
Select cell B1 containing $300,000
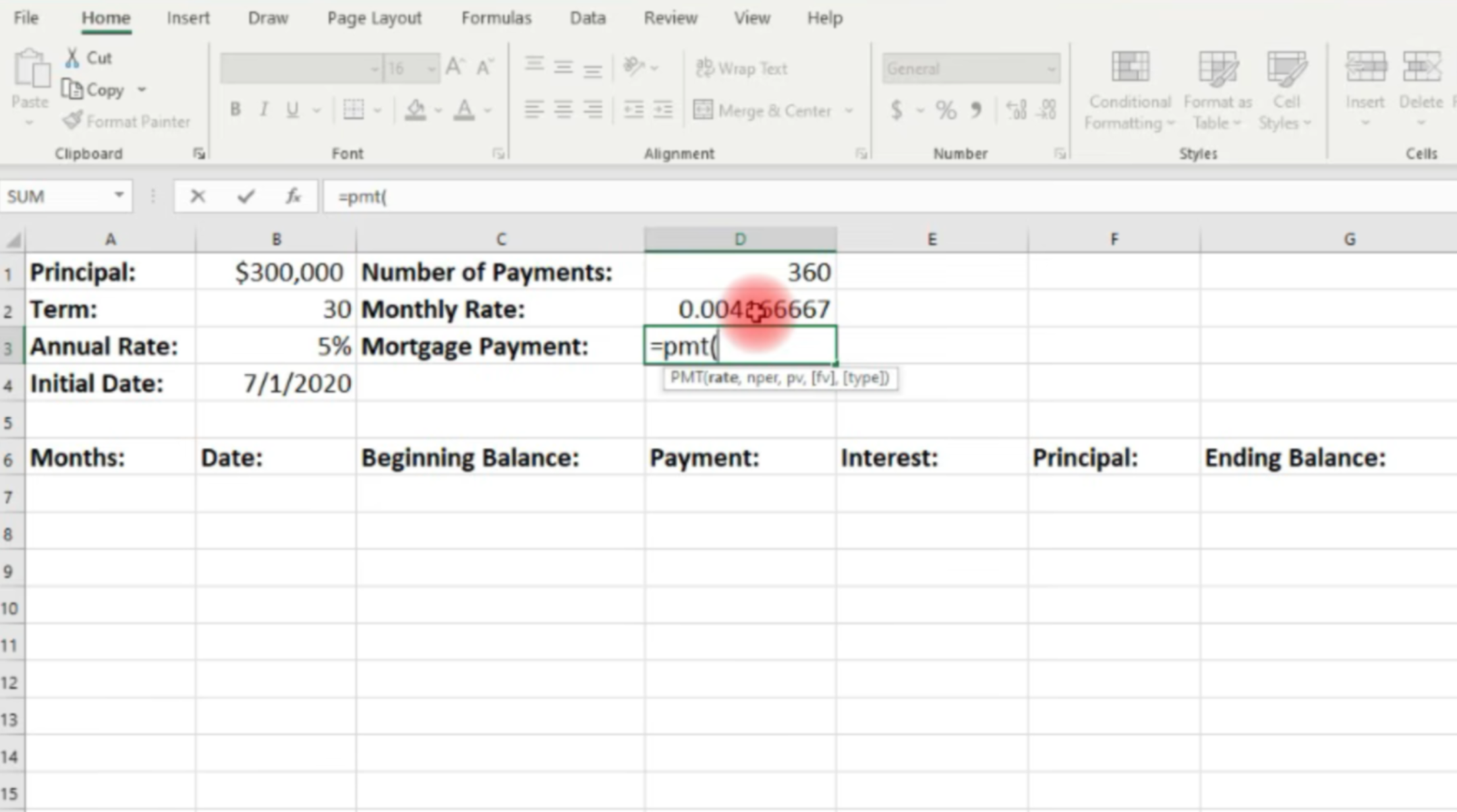point(276,272)
